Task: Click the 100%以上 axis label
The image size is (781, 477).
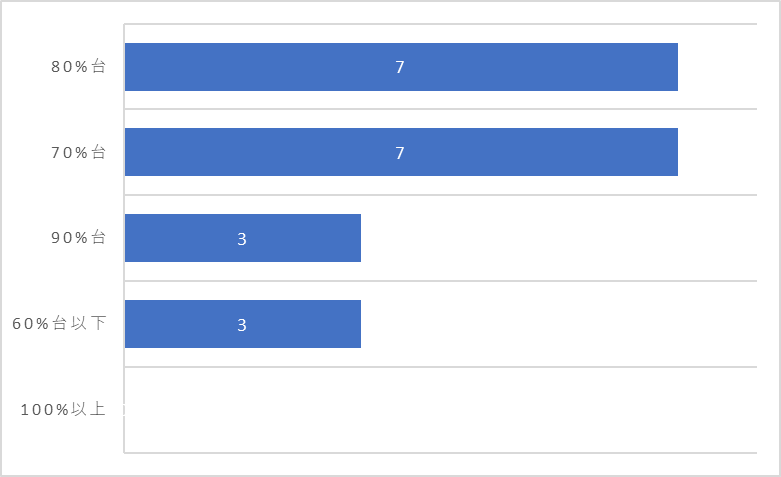Action: [x=63, y=409]
